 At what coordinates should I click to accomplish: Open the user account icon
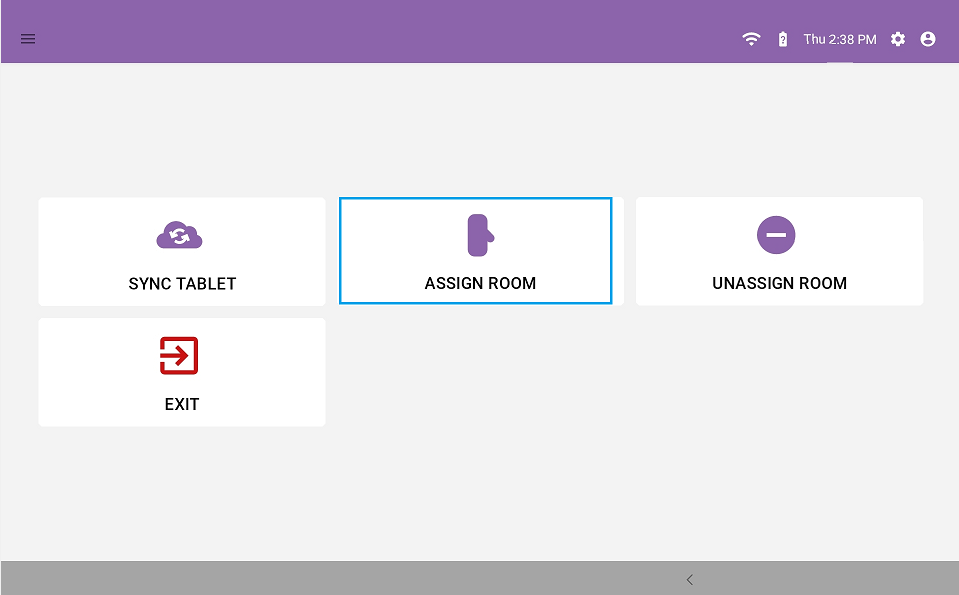click(928, 39)
